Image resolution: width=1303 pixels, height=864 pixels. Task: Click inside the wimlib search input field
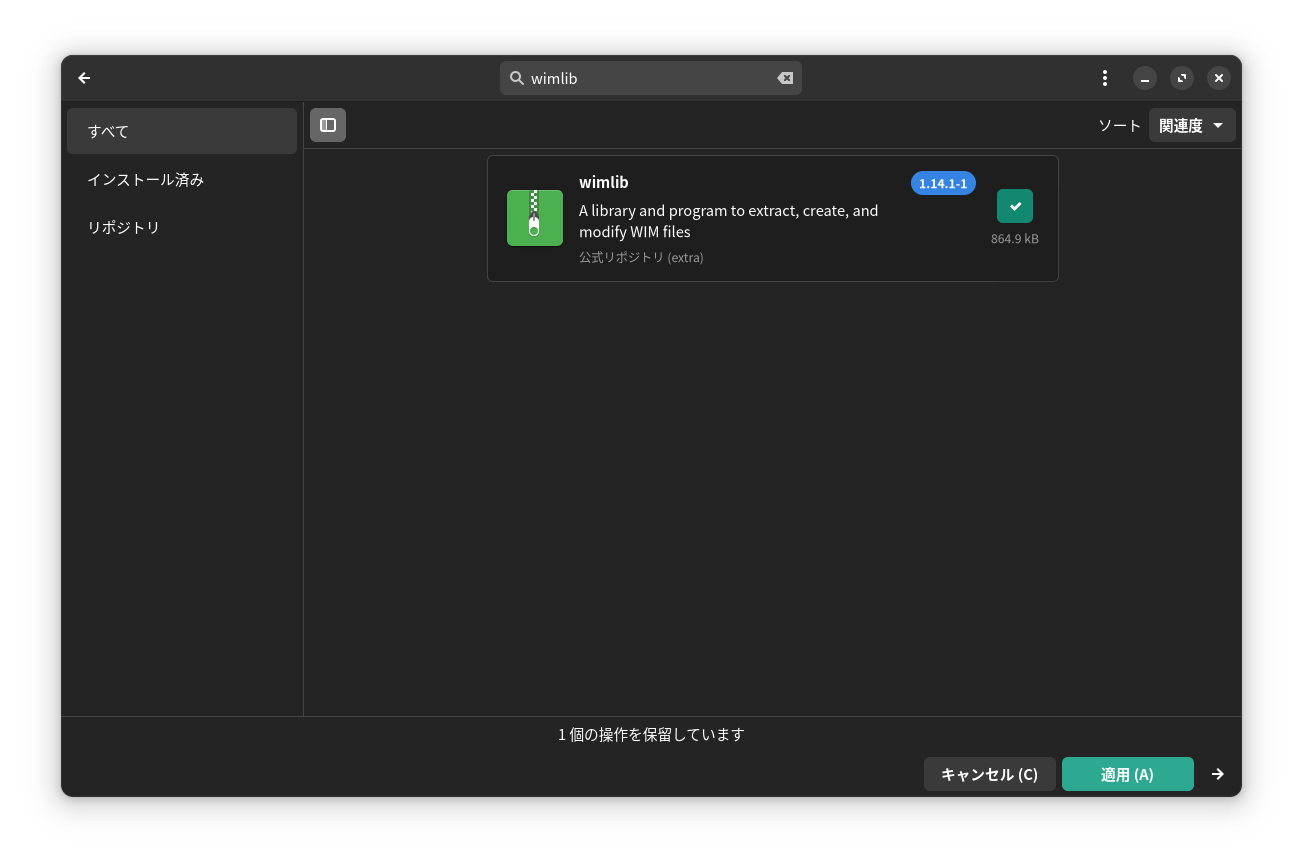[650, 77]
